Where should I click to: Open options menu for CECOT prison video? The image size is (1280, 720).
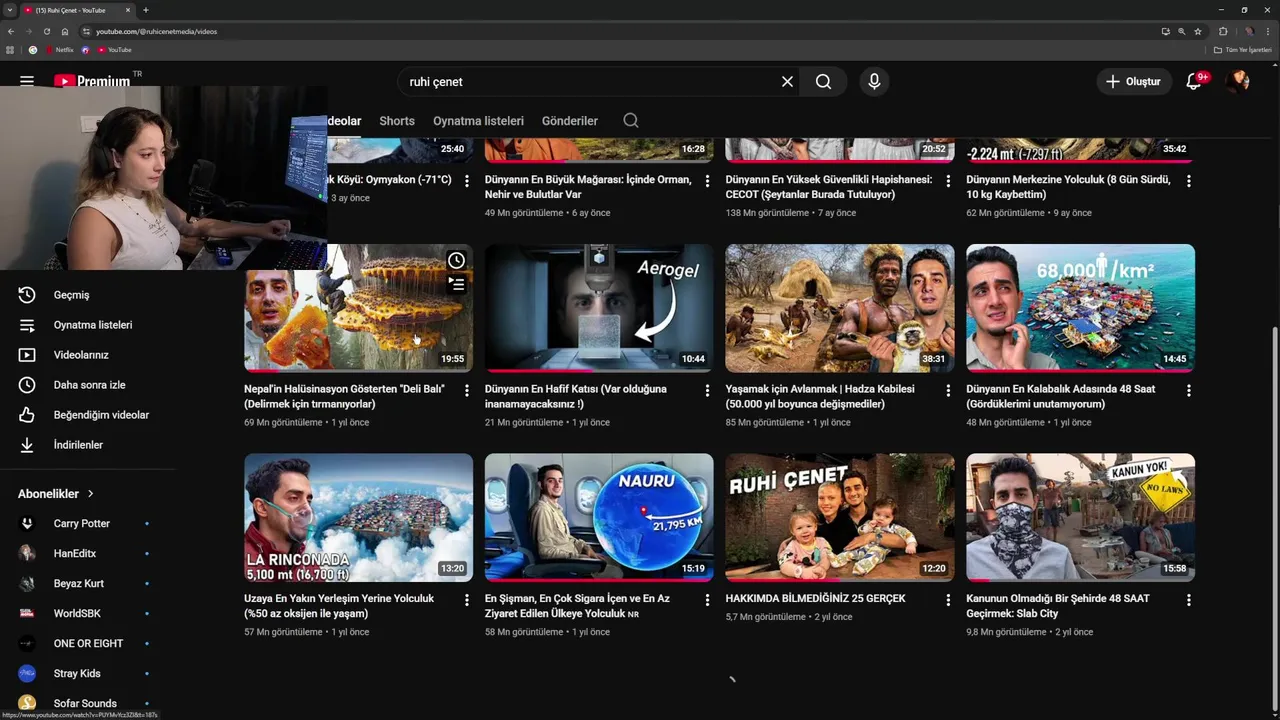pos(948,182)
